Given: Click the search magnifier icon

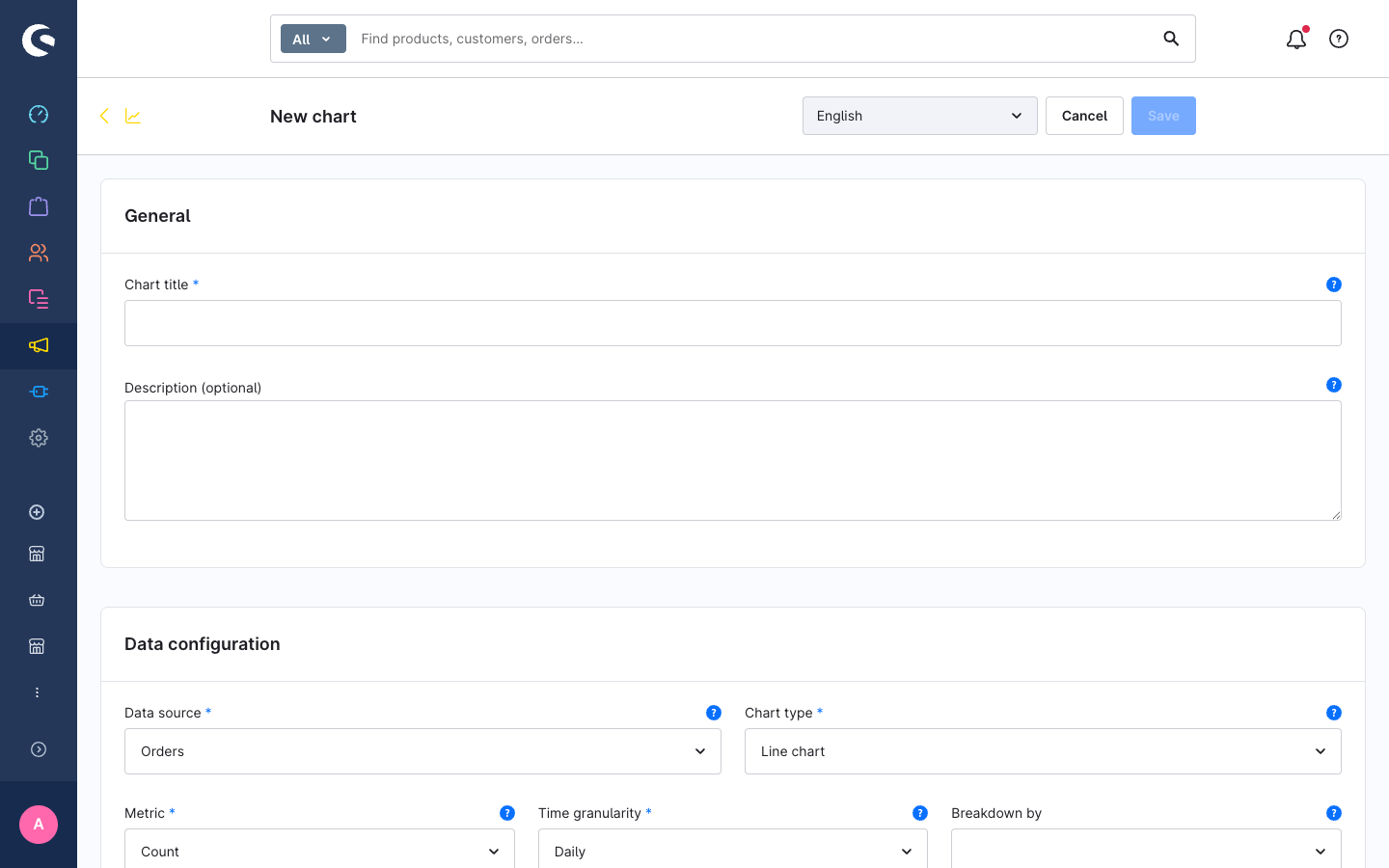Looking at the screenshot, I should 1171,39.
